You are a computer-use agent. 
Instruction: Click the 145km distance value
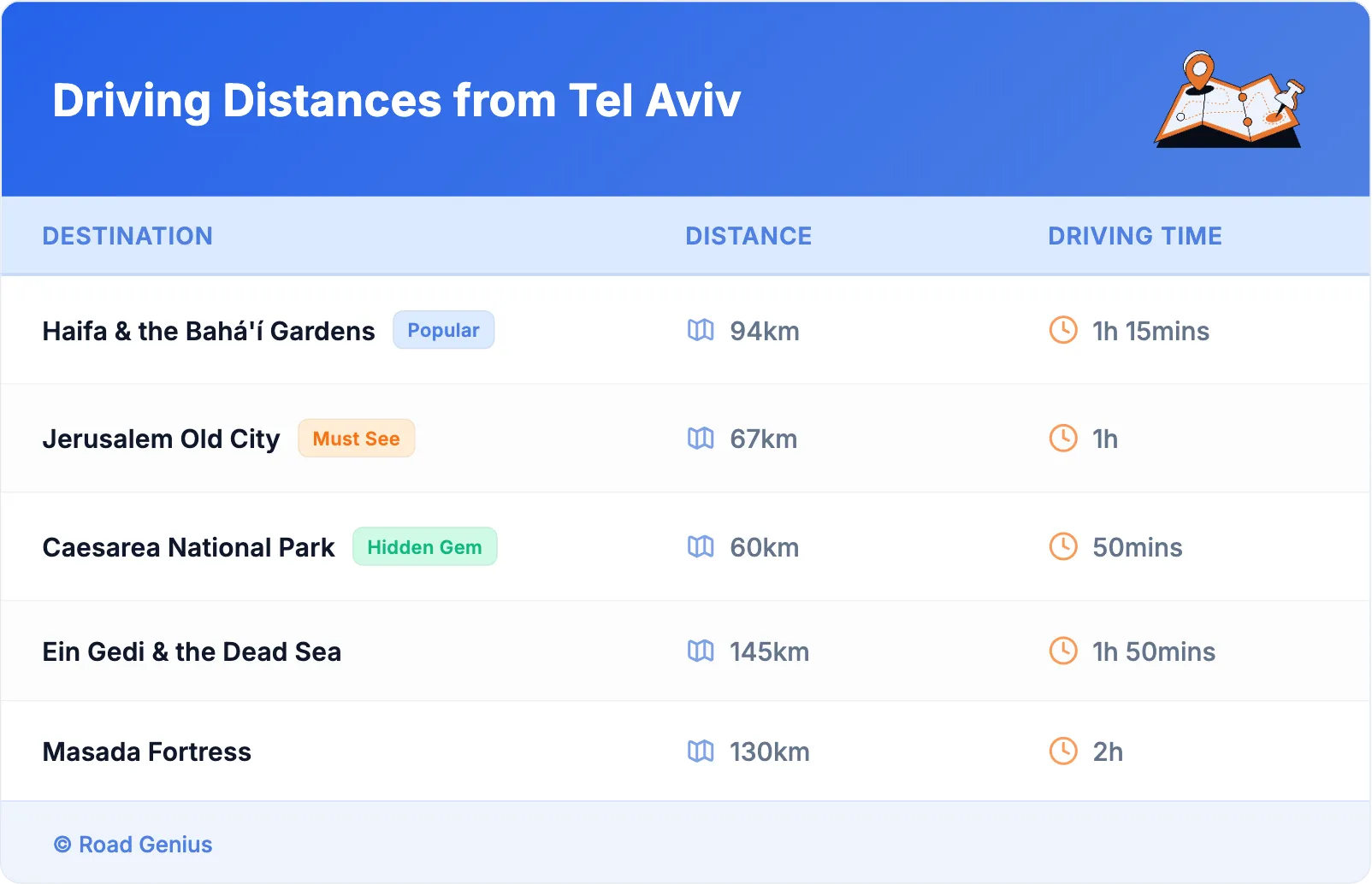(x=770, y=651)
